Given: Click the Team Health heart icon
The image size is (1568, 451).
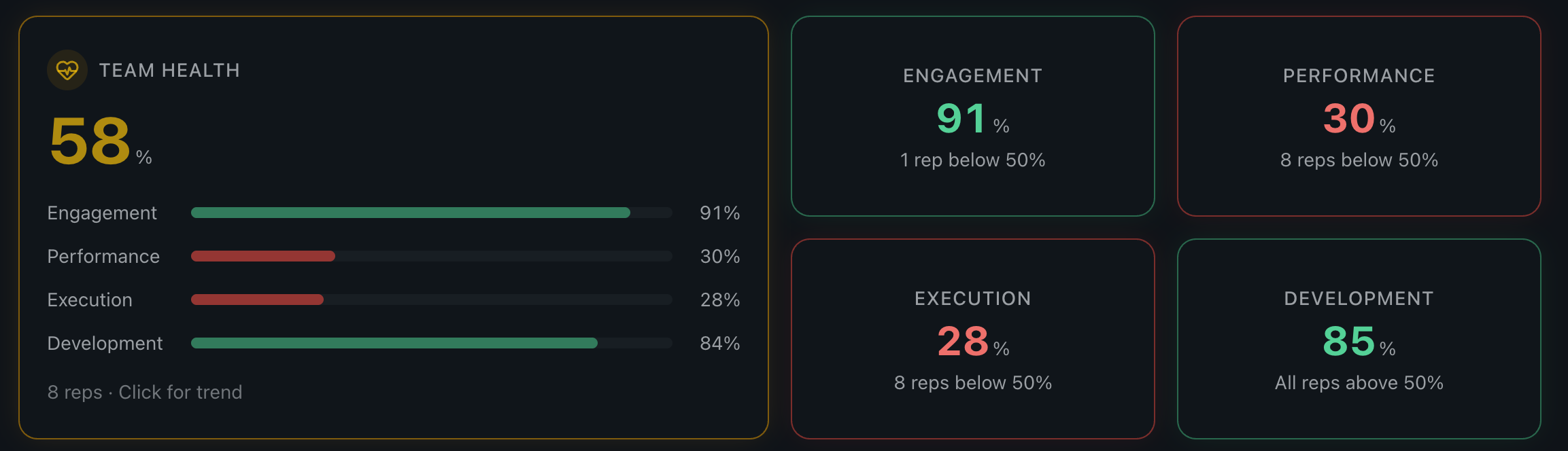Looking at the screenshot, I should pyautogui.click(x=68, y=70).
